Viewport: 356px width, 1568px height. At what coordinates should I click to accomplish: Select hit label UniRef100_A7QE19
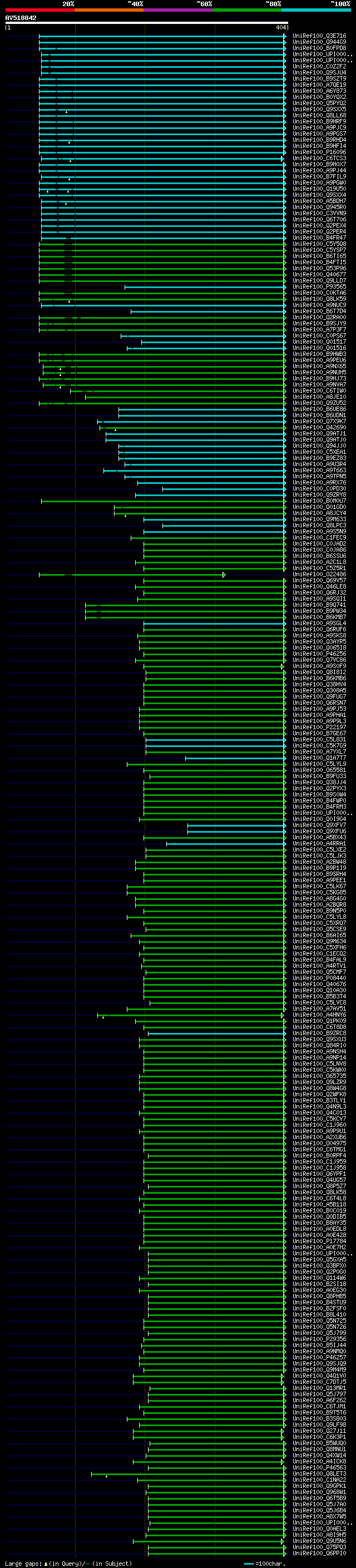tap(319, 85)
